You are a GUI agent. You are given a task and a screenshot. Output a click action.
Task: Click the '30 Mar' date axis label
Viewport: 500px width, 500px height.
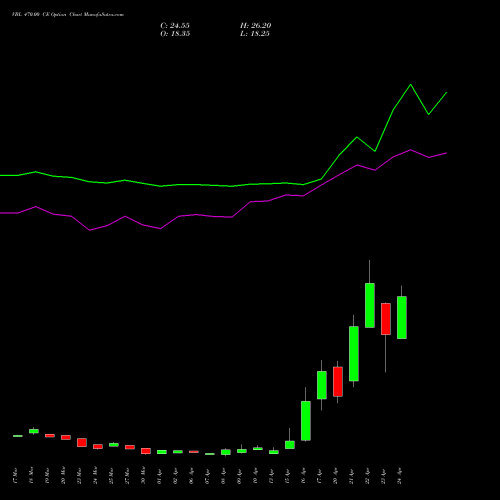click(143, 476)
